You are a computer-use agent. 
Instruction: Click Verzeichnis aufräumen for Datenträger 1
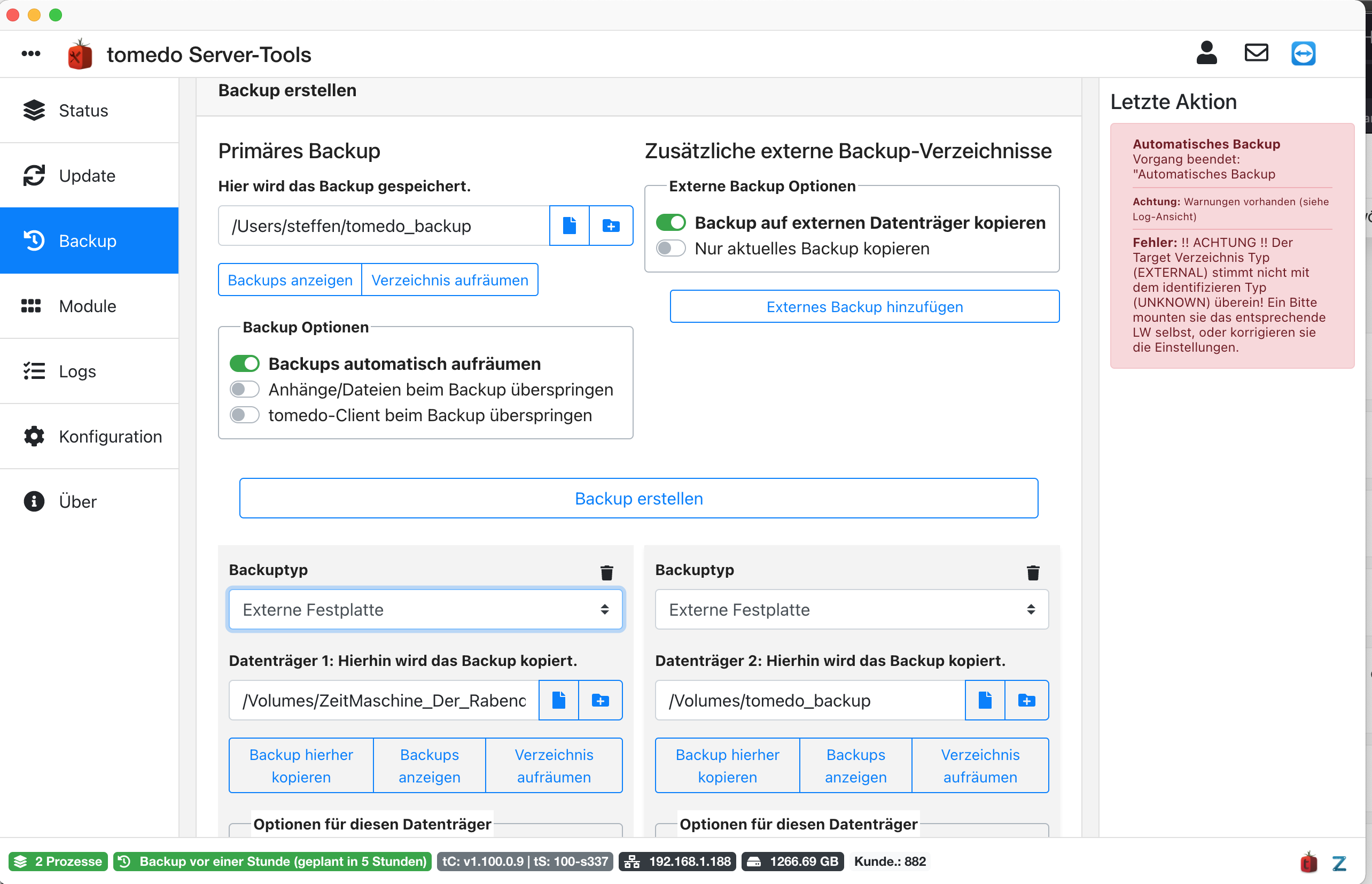click(554, 765)
